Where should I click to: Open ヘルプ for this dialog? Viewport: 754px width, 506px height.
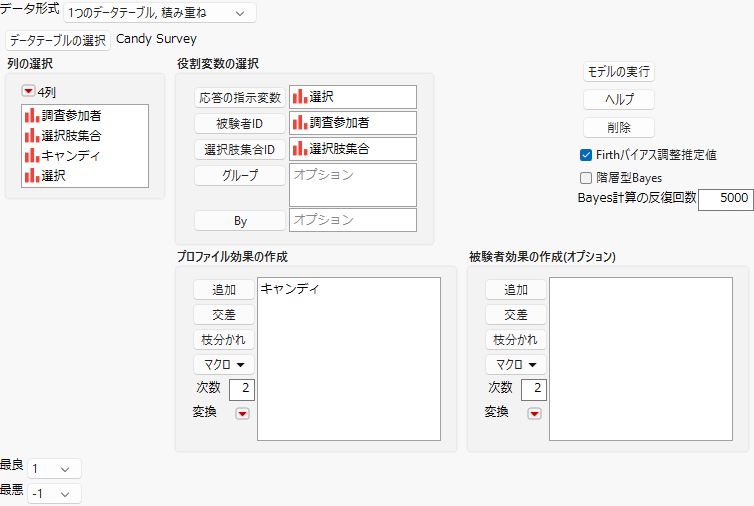(618, 100)
